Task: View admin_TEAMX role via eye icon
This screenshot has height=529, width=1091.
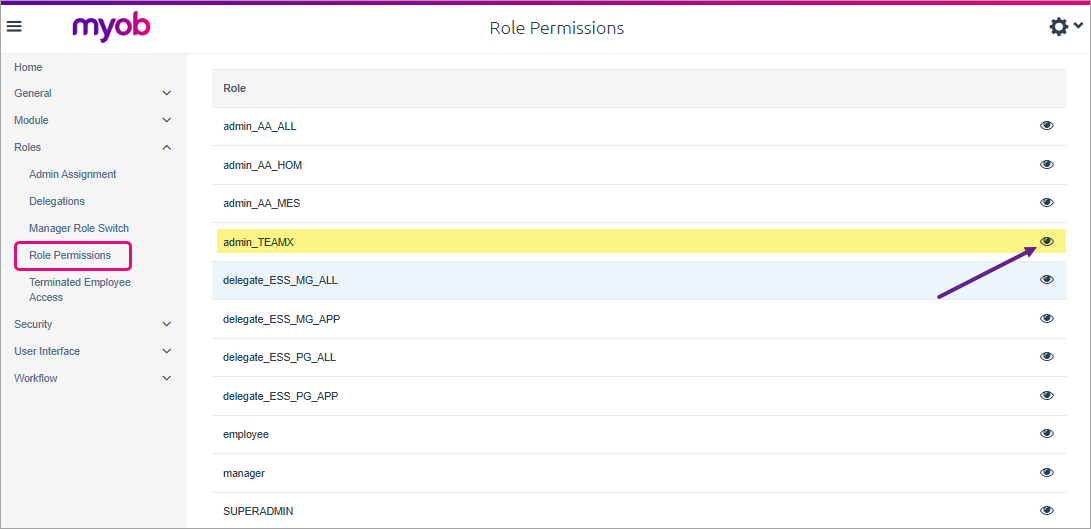Action: (x=1047, y=242)
